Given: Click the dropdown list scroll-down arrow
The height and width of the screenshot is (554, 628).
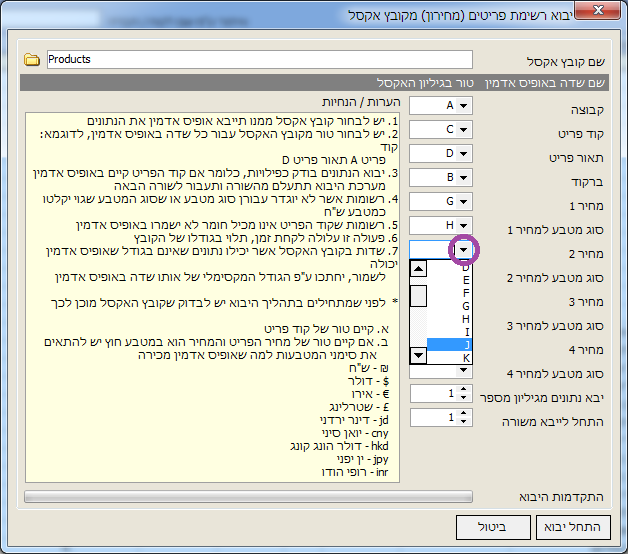Looking at the screenshot, I should 419,354.
